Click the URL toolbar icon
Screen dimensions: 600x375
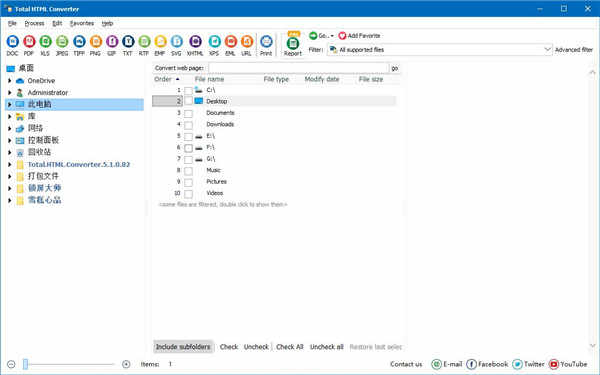click(x=247, y=41)
